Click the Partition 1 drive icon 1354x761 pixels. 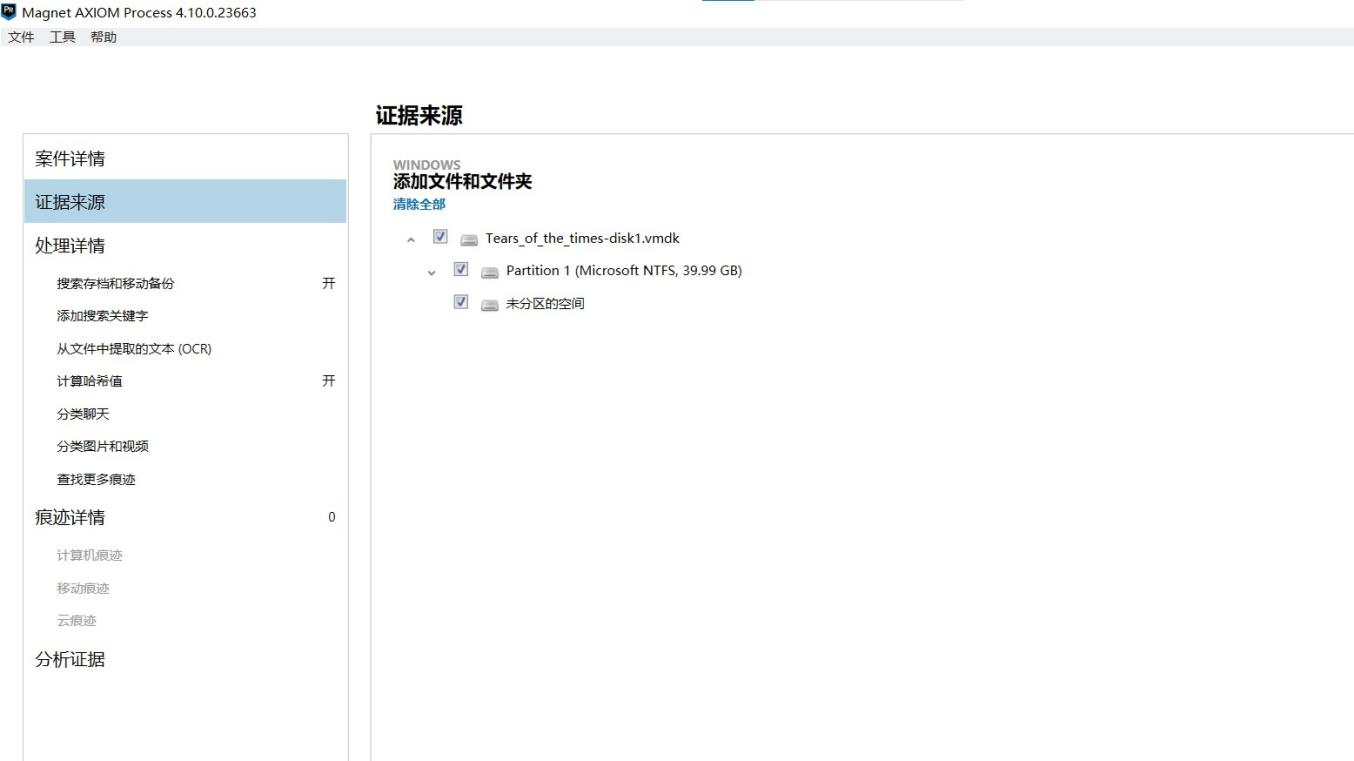pyautogui.click(x=489, y=272)
